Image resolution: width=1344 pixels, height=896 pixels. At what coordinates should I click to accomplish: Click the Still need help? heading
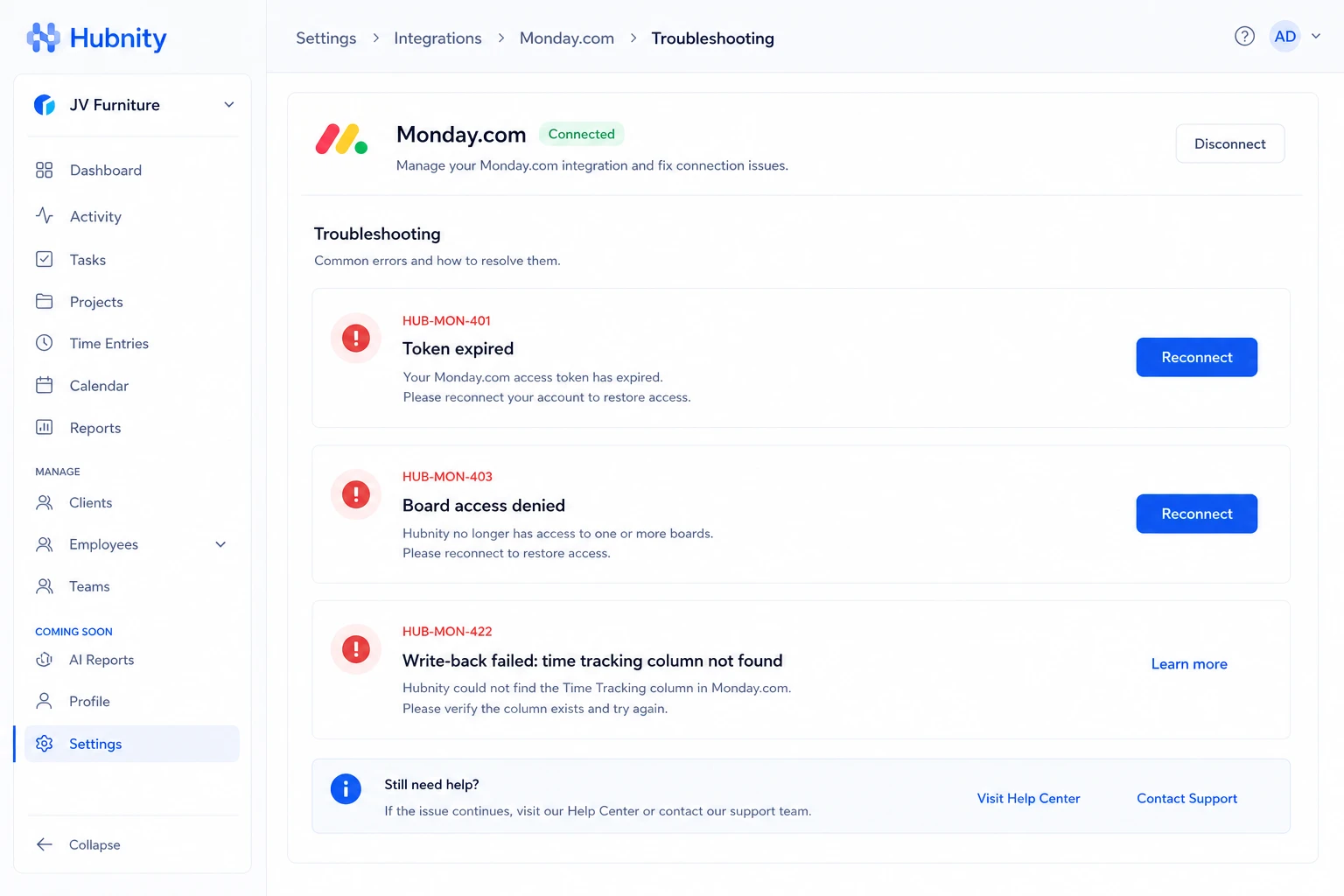[431, 784]
